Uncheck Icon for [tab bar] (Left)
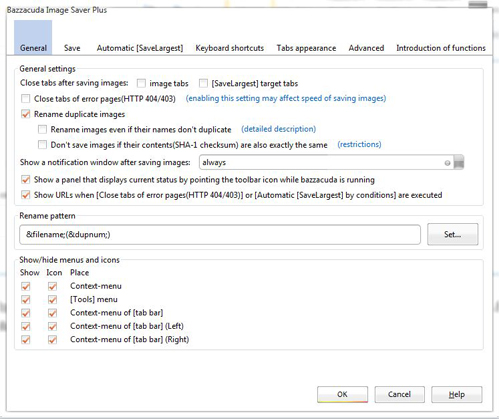The image size is (499, 419). [52, 326]
